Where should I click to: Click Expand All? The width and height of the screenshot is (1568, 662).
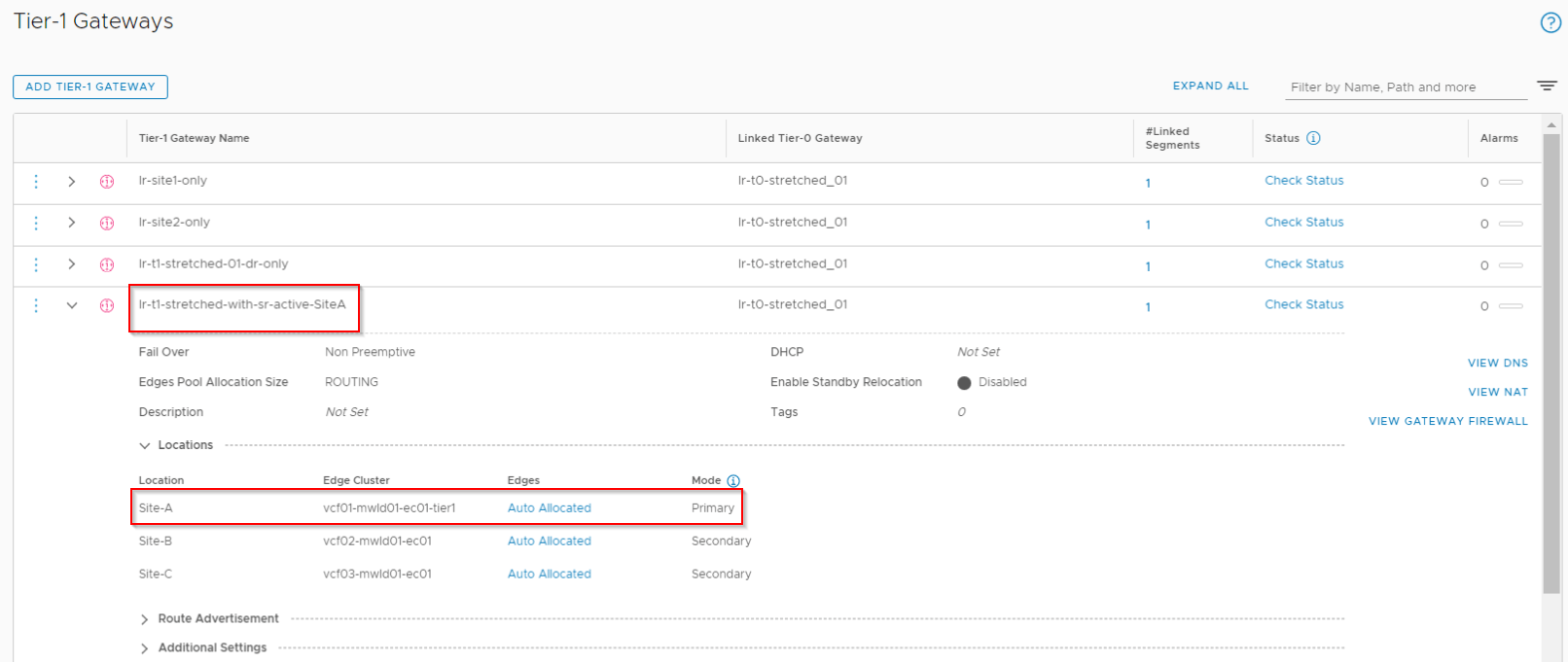click(1210, 86)
